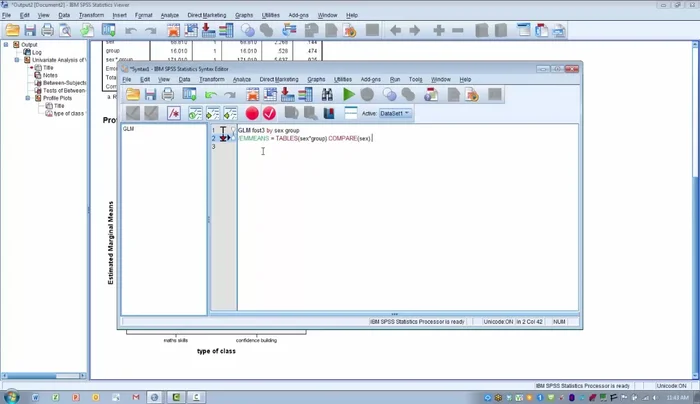
Task: Open Active DataSet1 dropdown
Action: coord(395,113)
